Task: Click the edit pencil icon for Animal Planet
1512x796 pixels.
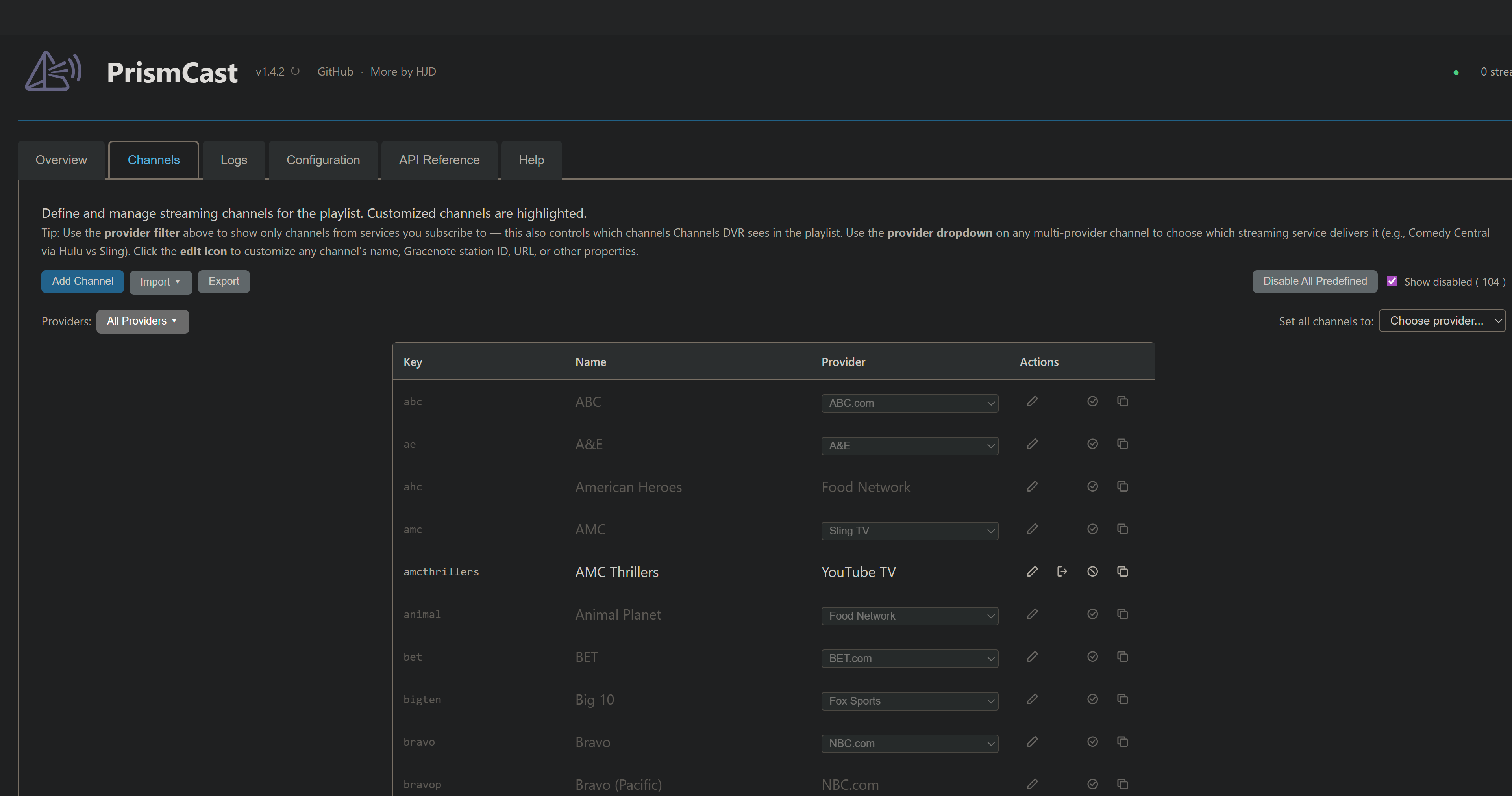Action: [x=1032, y=614]
